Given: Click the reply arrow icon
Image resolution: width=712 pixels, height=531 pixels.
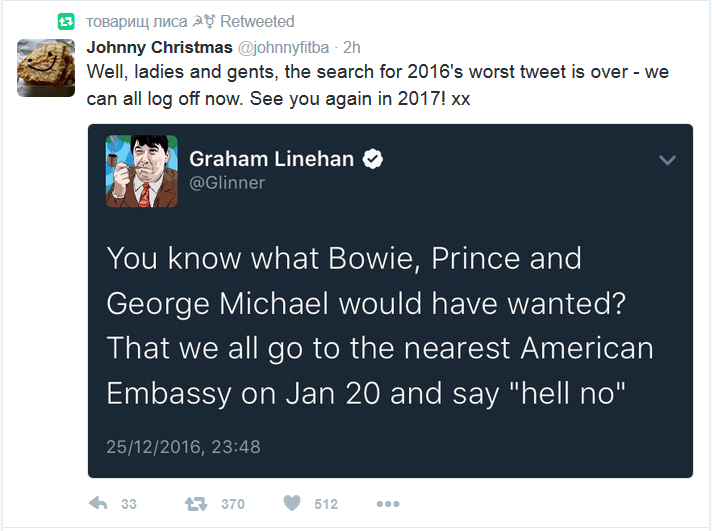Looking at the screenshot, I should click(x=98, y=503).
